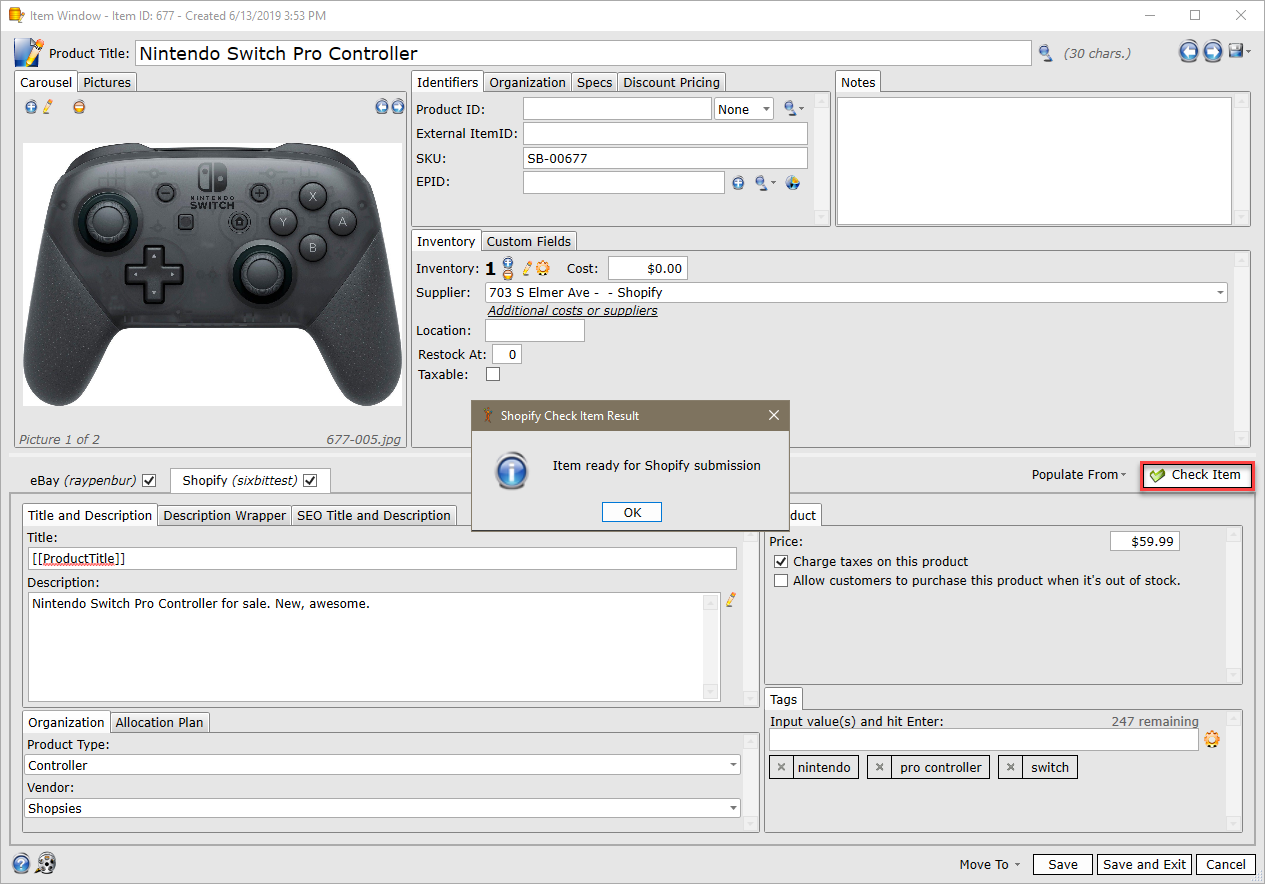The image size is (1265, 884).
Task: Click the SKU input field
Action: (665, 158)
